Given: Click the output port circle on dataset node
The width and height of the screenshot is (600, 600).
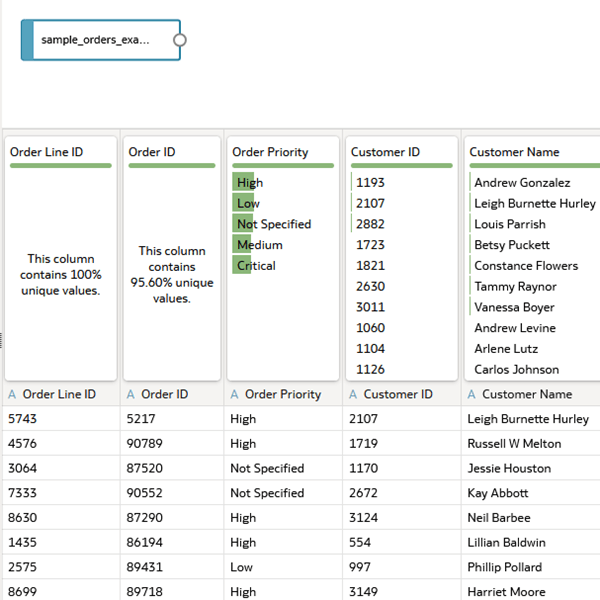Looking at the screenshot, I should pos(180,40).
